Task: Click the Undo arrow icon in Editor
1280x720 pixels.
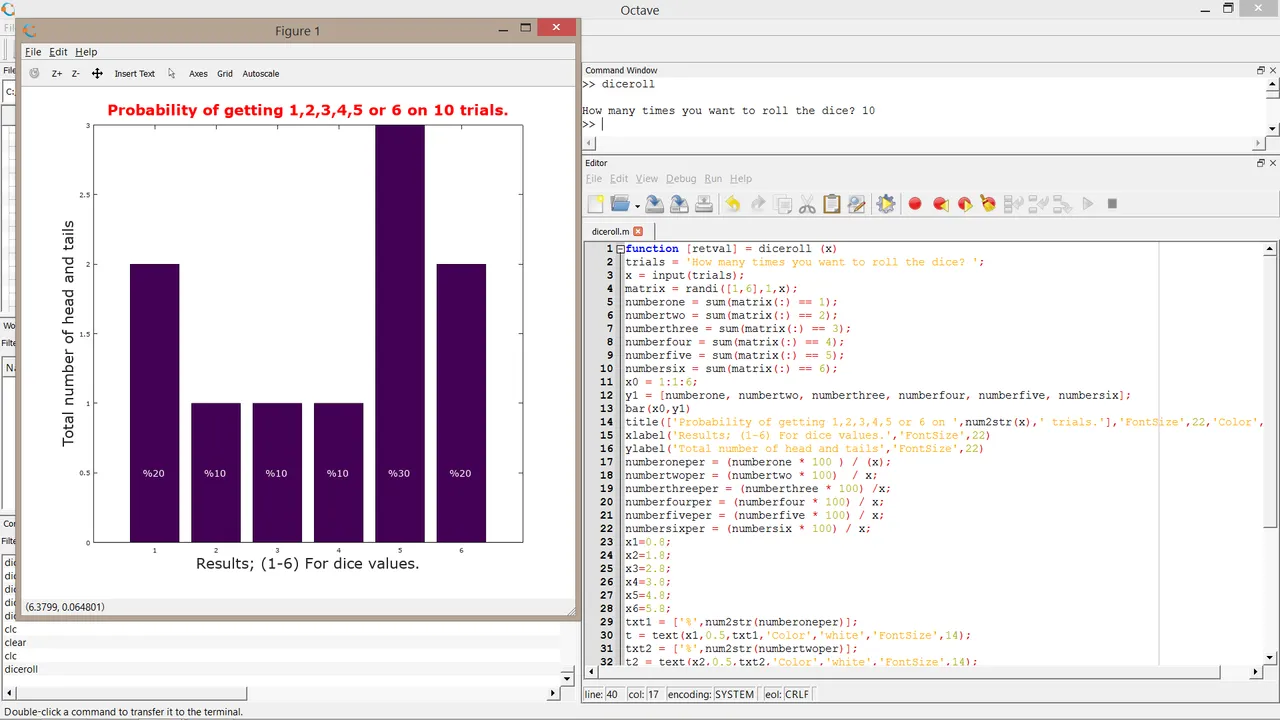Action: (732, 204)
